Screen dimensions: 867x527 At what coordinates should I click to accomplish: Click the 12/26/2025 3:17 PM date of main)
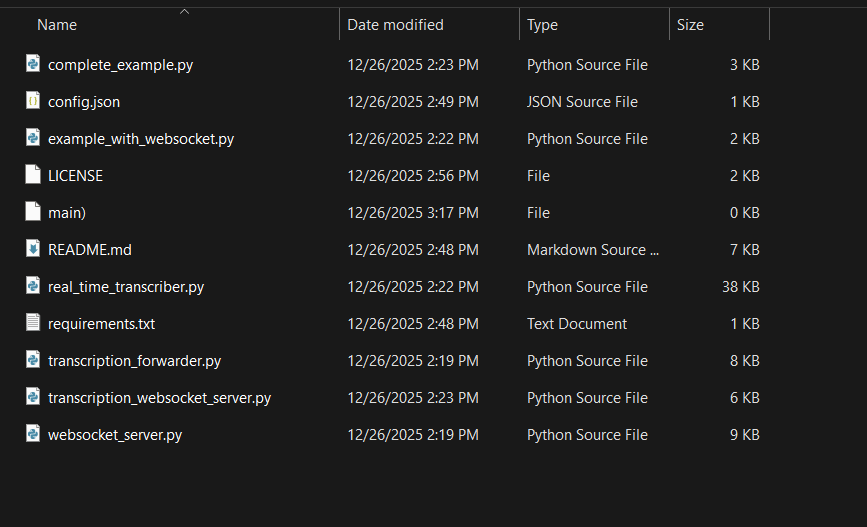[x=413, y=213]
